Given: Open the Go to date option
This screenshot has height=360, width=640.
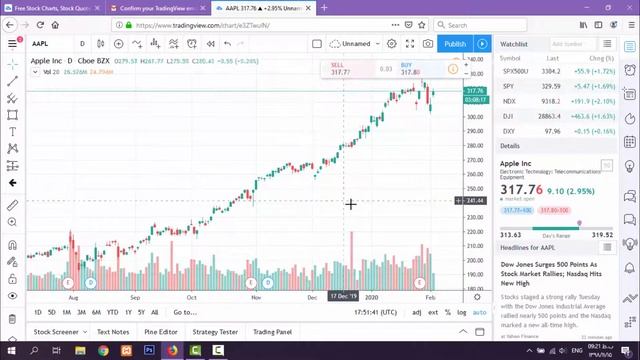Looking at the screenshot, I should click(x=185, y=312).
